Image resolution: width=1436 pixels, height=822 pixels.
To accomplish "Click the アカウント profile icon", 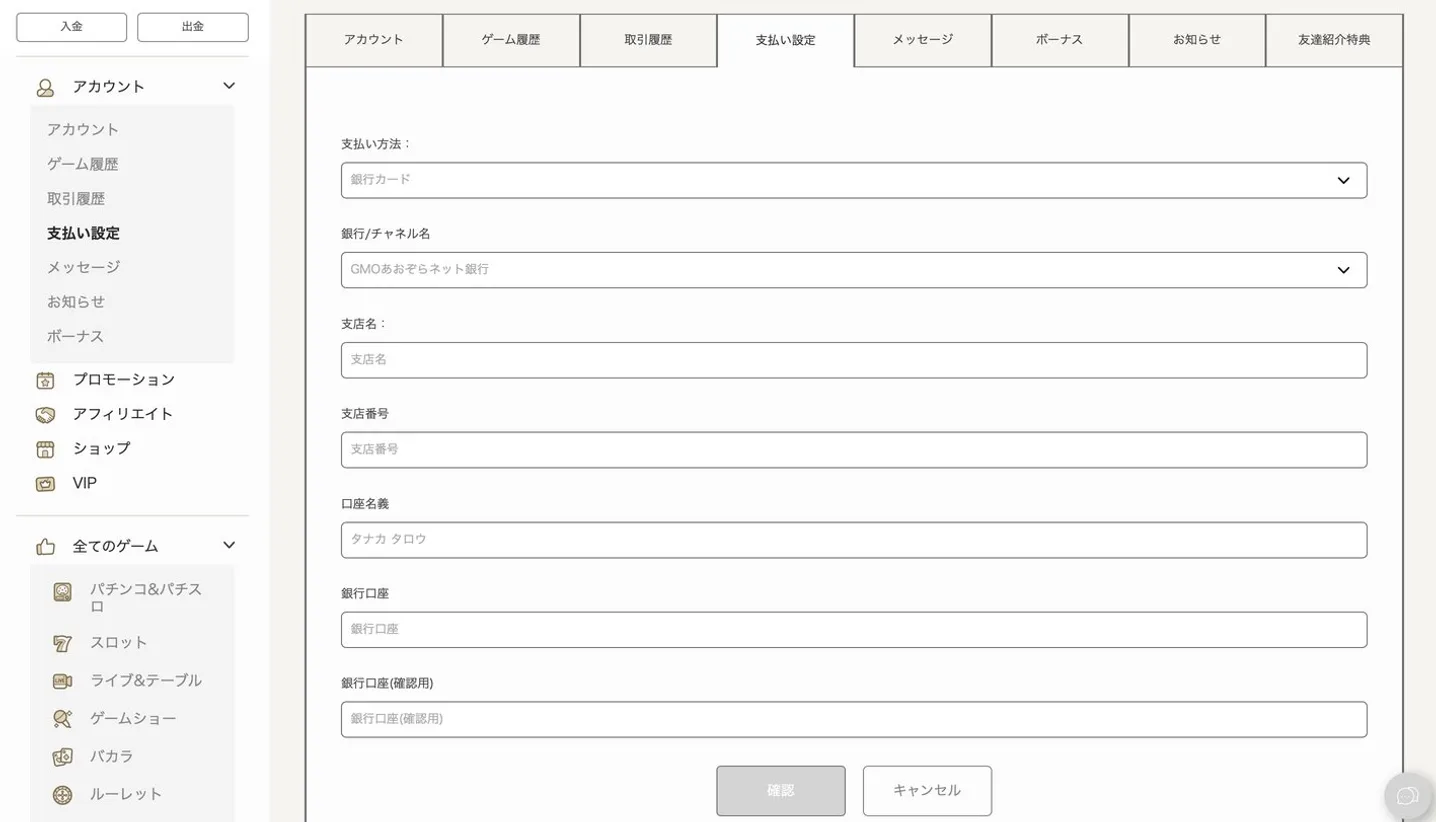I will coord(44,86).
